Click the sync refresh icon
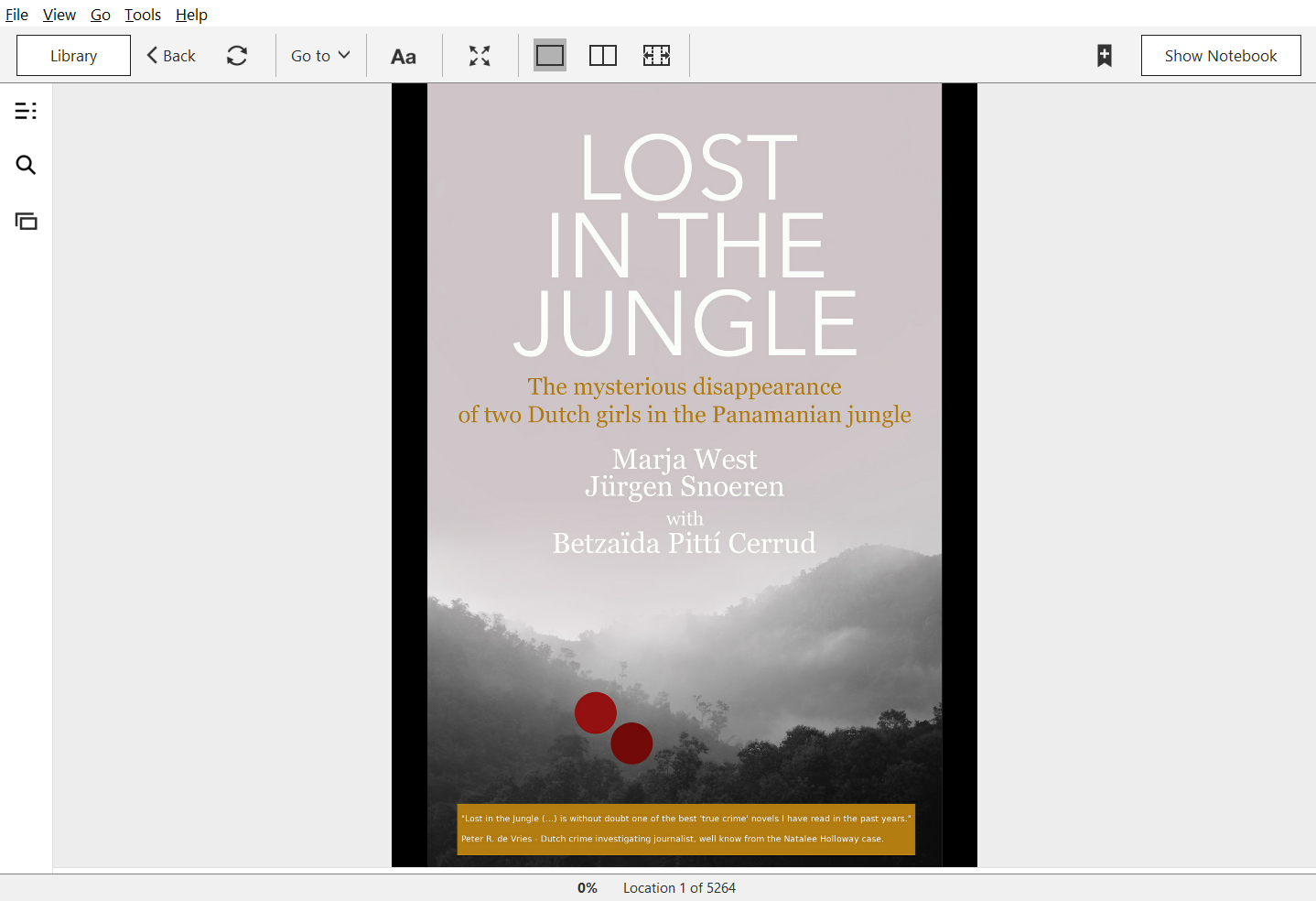The height and width of the screenshot is (901, 1316). click(237, 56)
